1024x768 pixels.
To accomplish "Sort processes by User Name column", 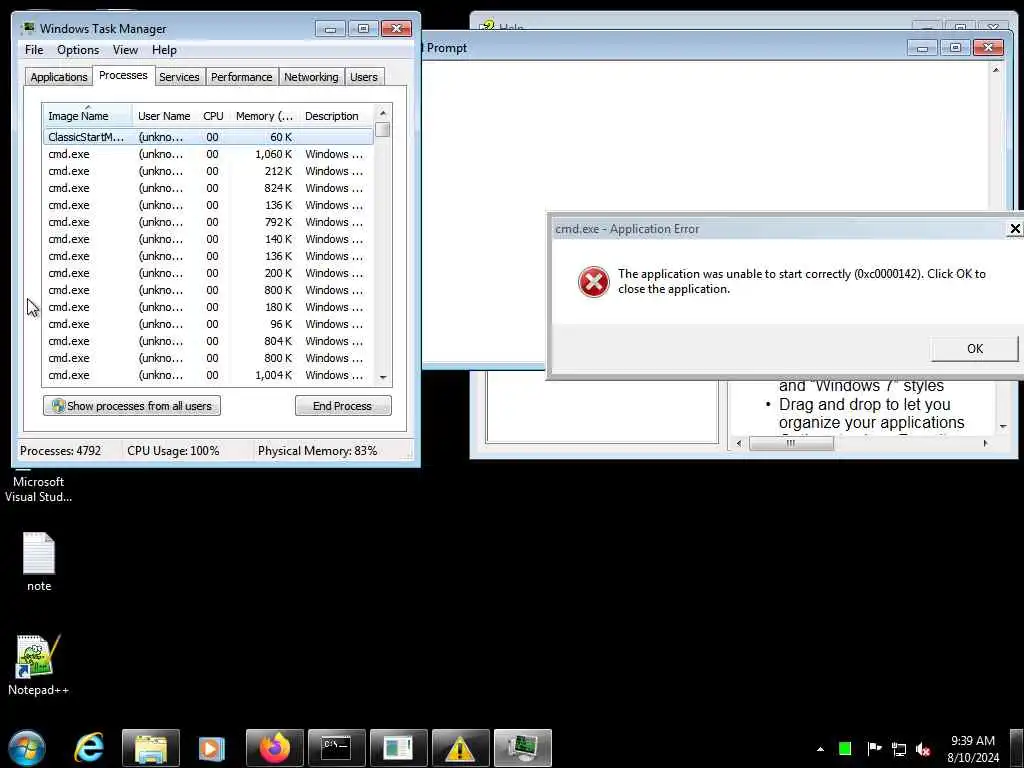I will 165,116.
